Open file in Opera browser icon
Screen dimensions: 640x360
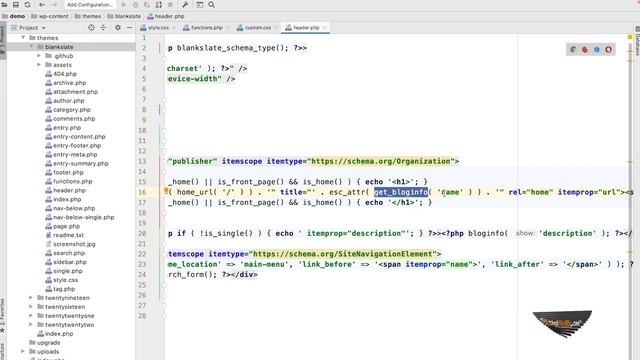(x=609, y=49)
